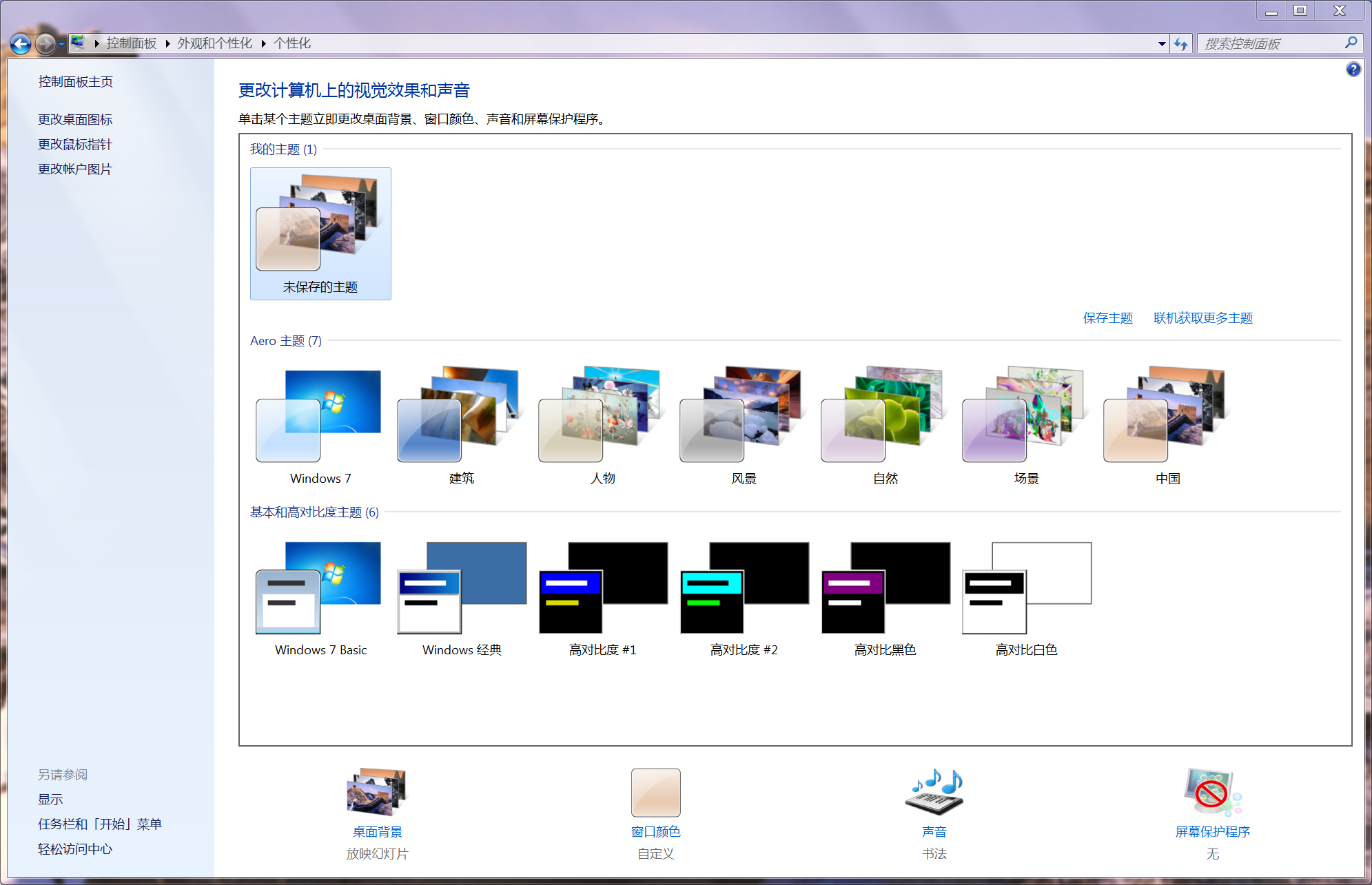Screen dimensions: 1372x885
Task: Go to 控制面板主页 in the sidebar
Action: pos(75,81)
